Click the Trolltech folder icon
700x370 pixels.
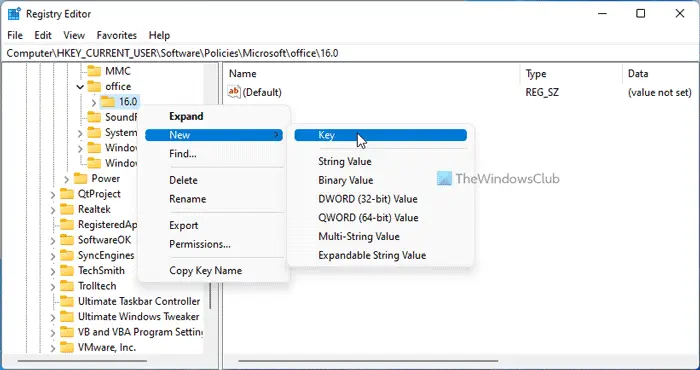[x=67, y=286]
